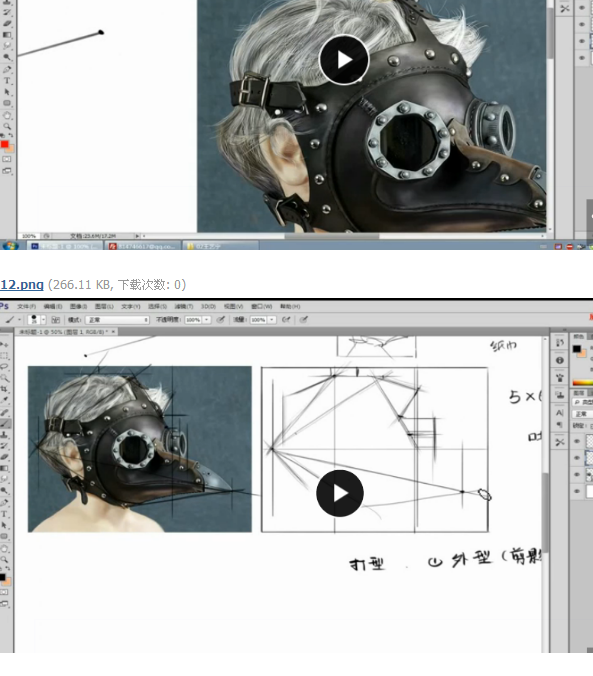
Task: Toggle the brush panel button in options bar
Action: point(56,320)
